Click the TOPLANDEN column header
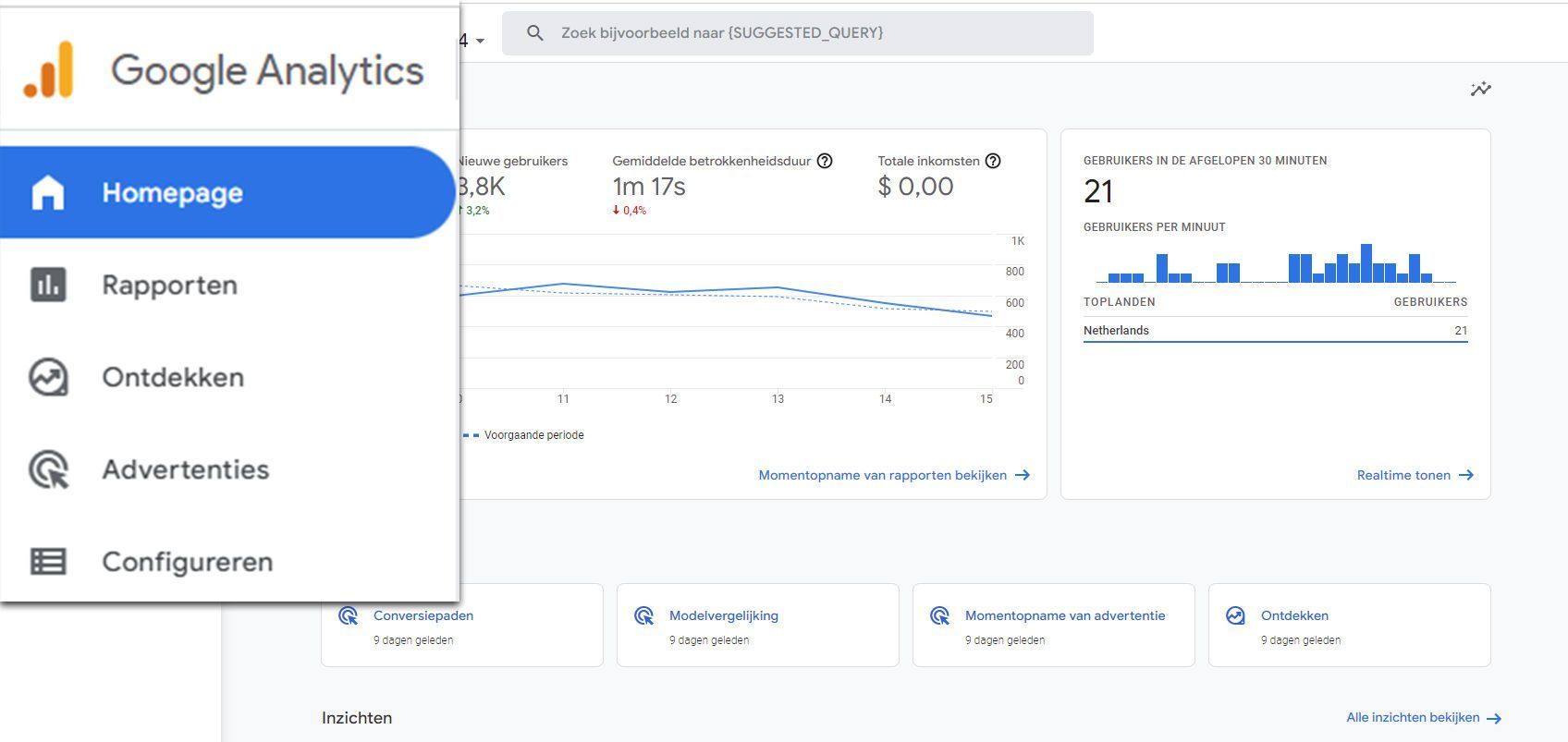This screenshot has height=742, width=1568. pyautogui.click(x=1119, y=302)
